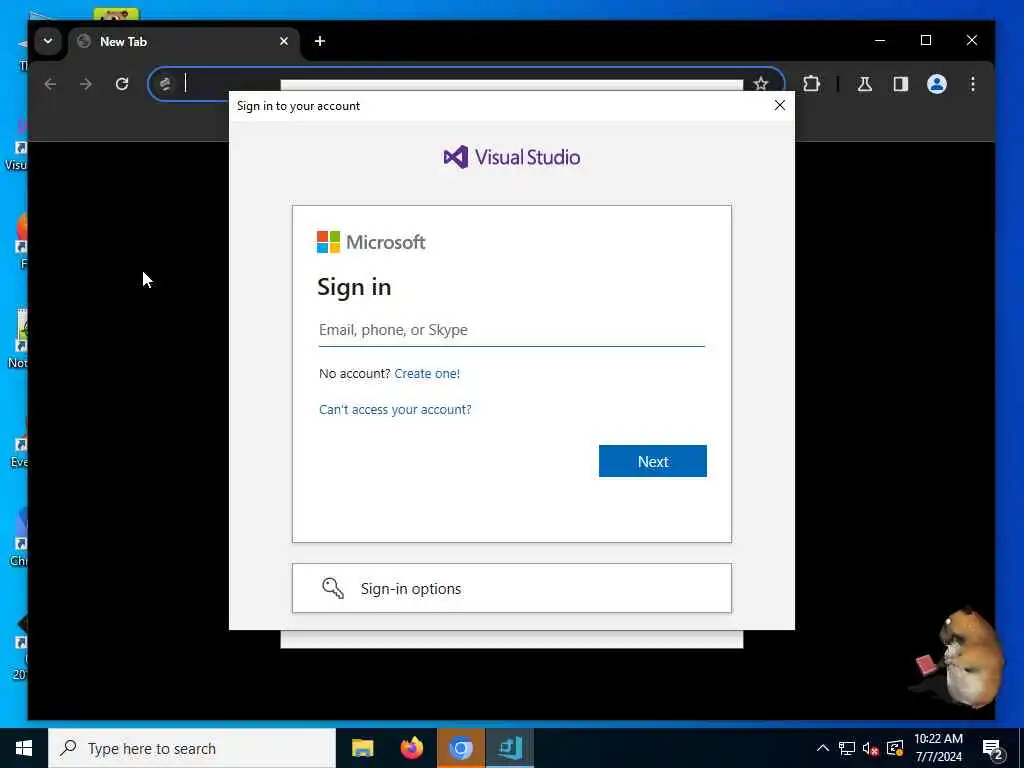The image size is (1024, 768).
Task: Switch to Chrome in taskbar
Action: point(460,748)
